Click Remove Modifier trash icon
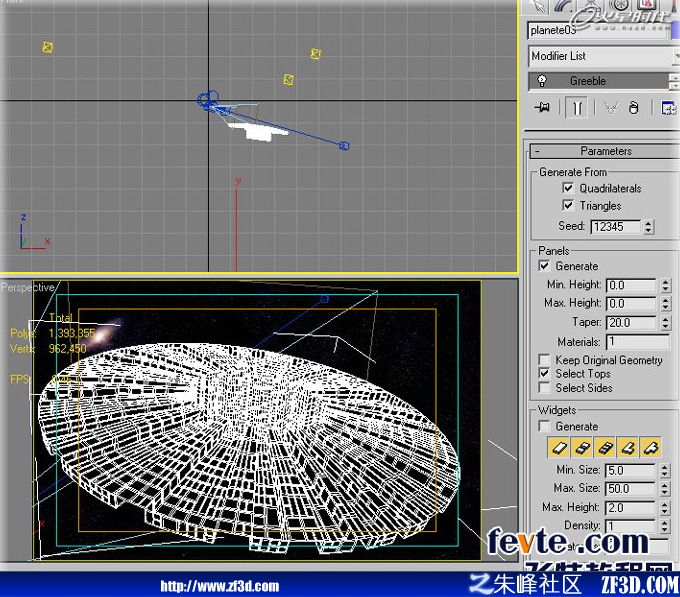Screen dimensions: 680x597 (633, 108)
